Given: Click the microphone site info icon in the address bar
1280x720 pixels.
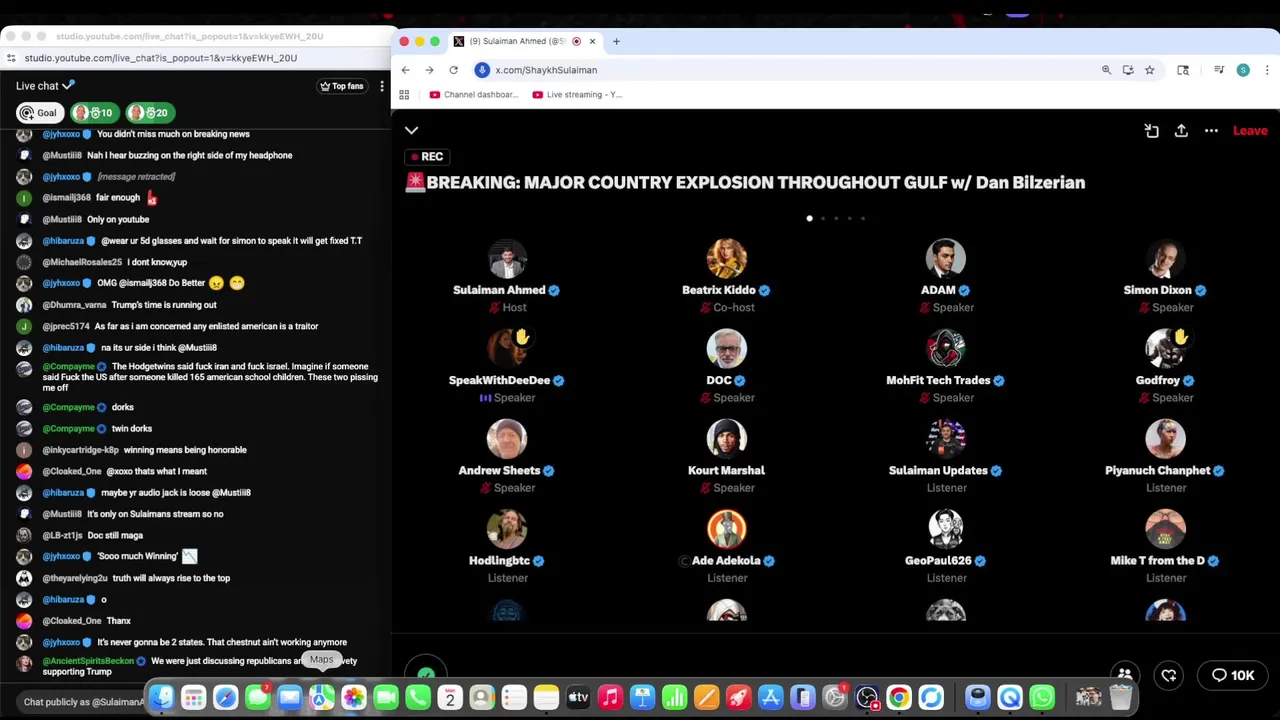Looking at the screenshot, I should coord(482,70).
